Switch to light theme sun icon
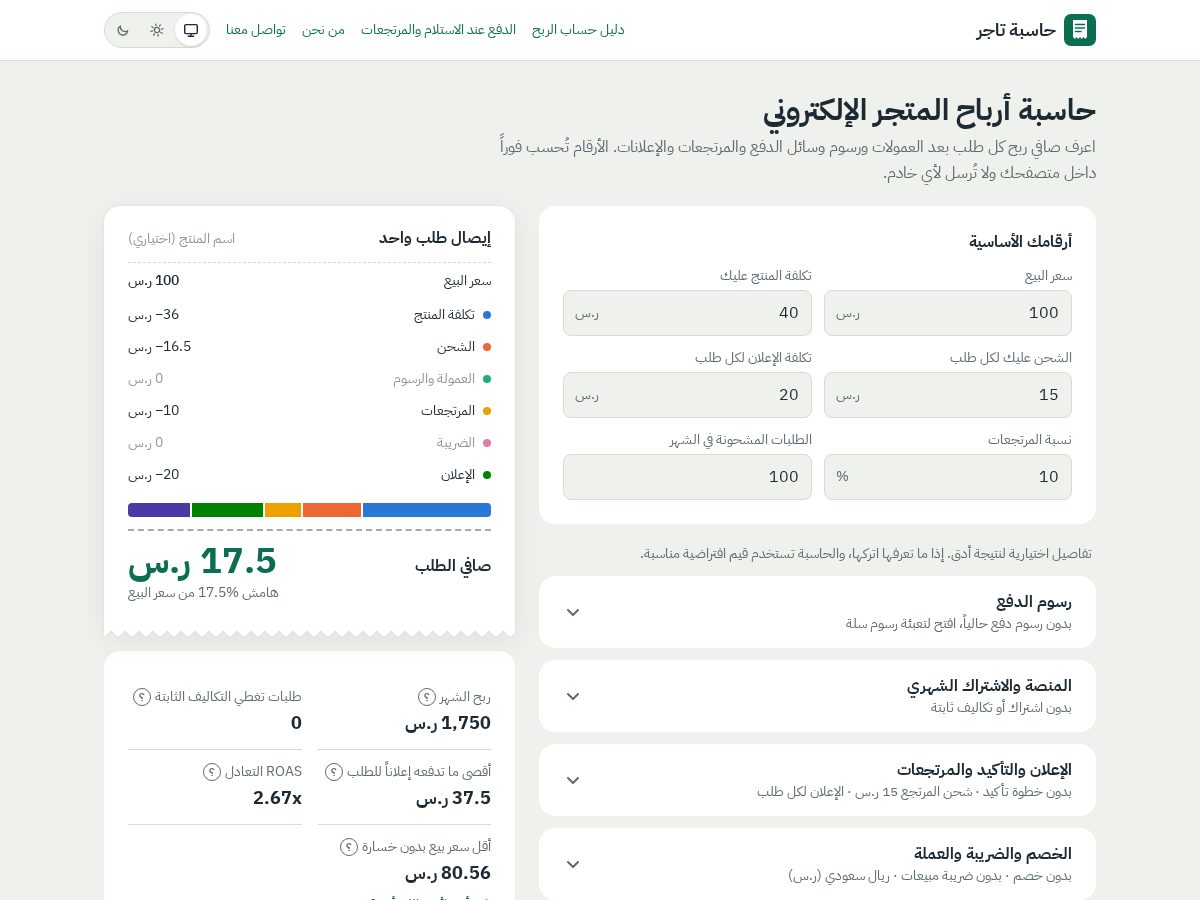 pos(157,30)
